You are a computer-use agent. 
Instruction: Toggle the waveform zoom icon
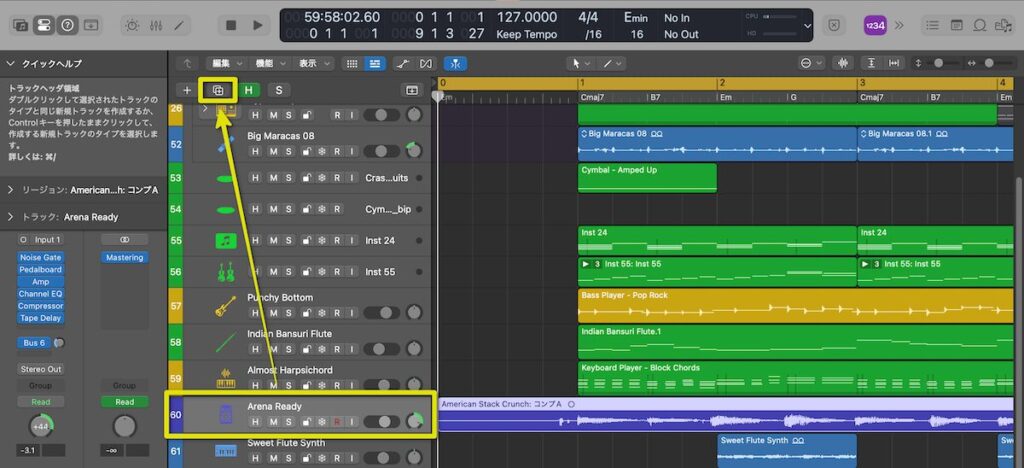click(x=844, y=63)
